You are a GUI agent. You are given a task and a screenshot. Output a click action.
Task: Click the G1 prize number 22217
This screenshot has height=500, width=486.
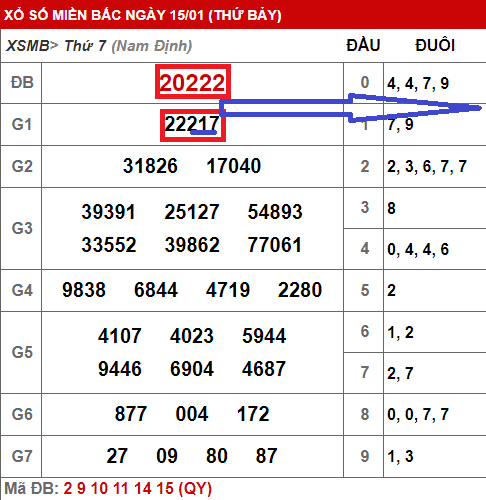click(x=192, y=124)
